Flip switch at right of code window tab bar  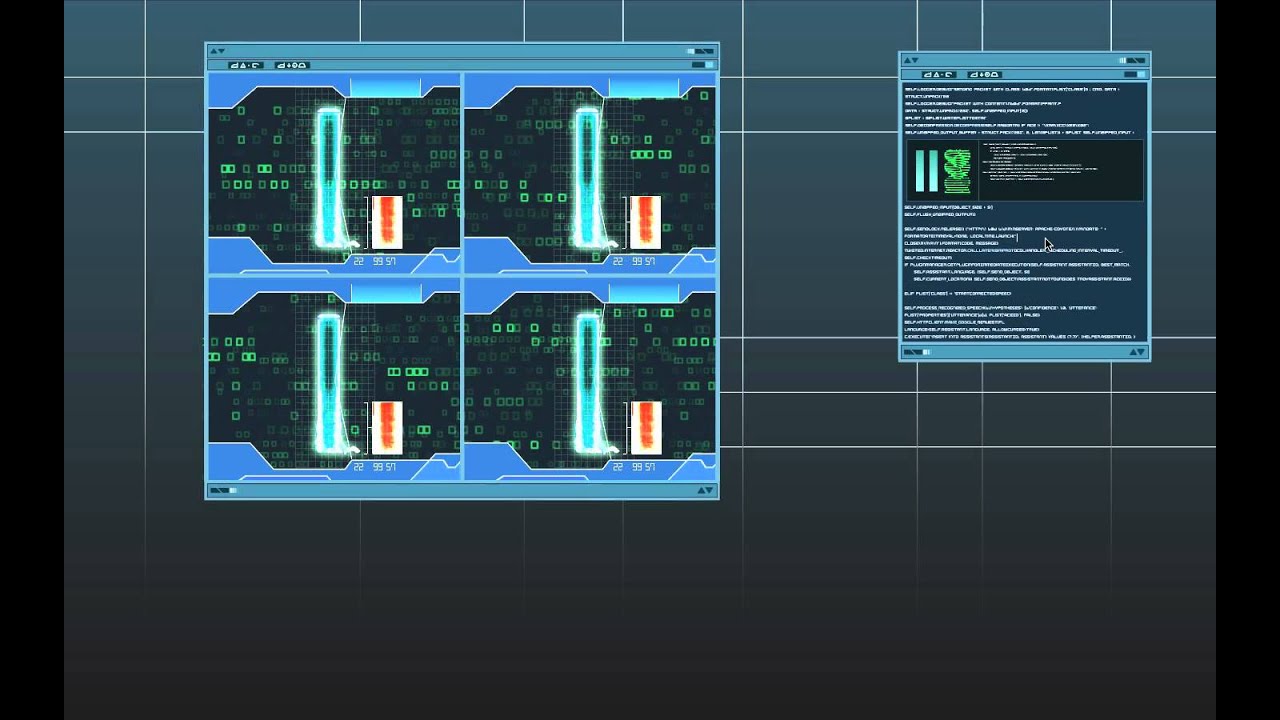1134,74
